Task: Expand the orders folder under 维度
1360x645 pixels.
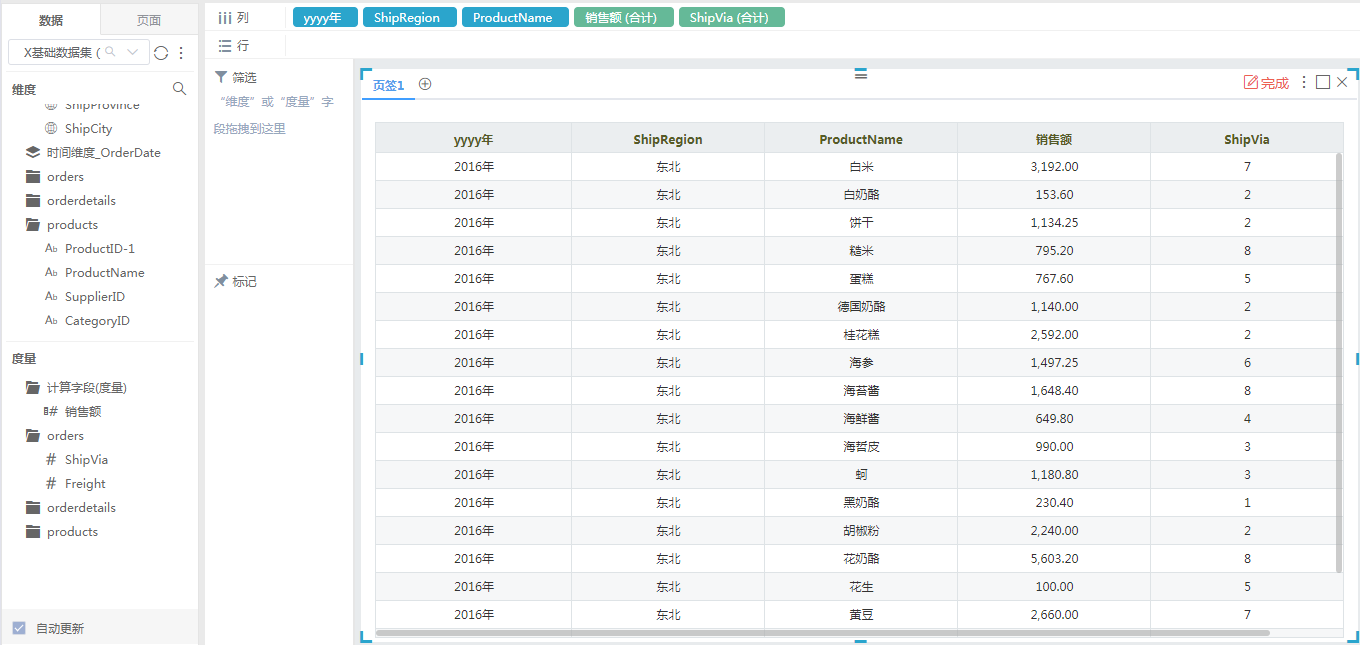Action: (33, 177)
